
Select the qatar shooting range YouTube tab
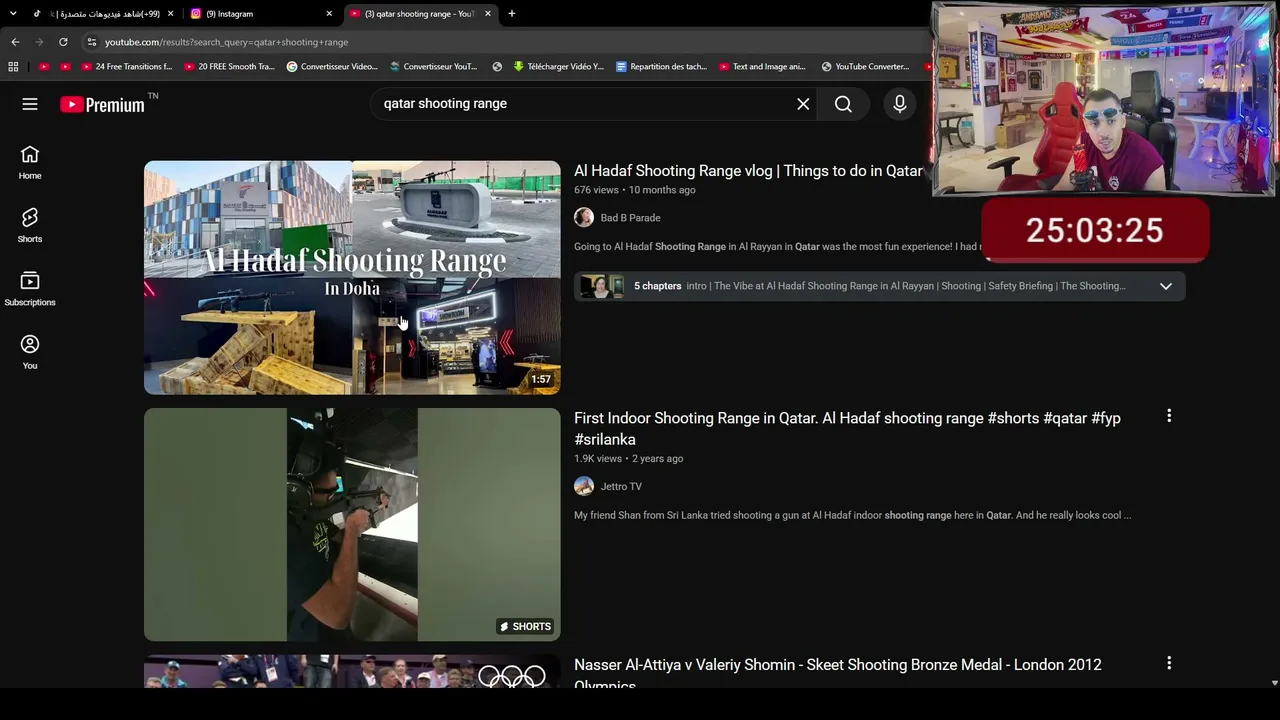click(420, 14)
